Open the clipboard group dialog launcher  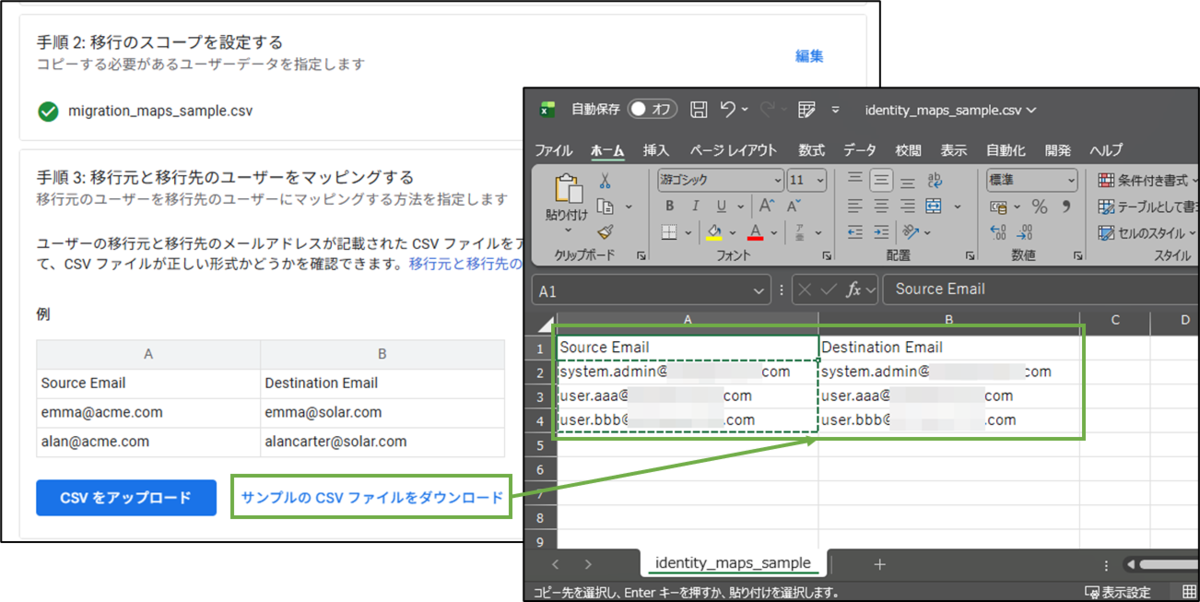pyautogui.click(x=641, y=256)
